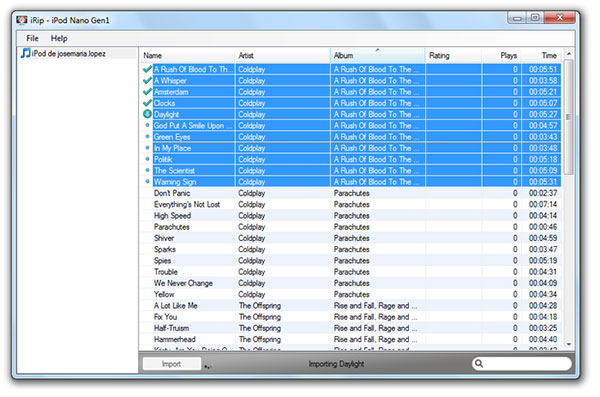Sort tracks by Time column header
Image resolution: width=600 pixels, height=397 pixels.
[541, 56]
